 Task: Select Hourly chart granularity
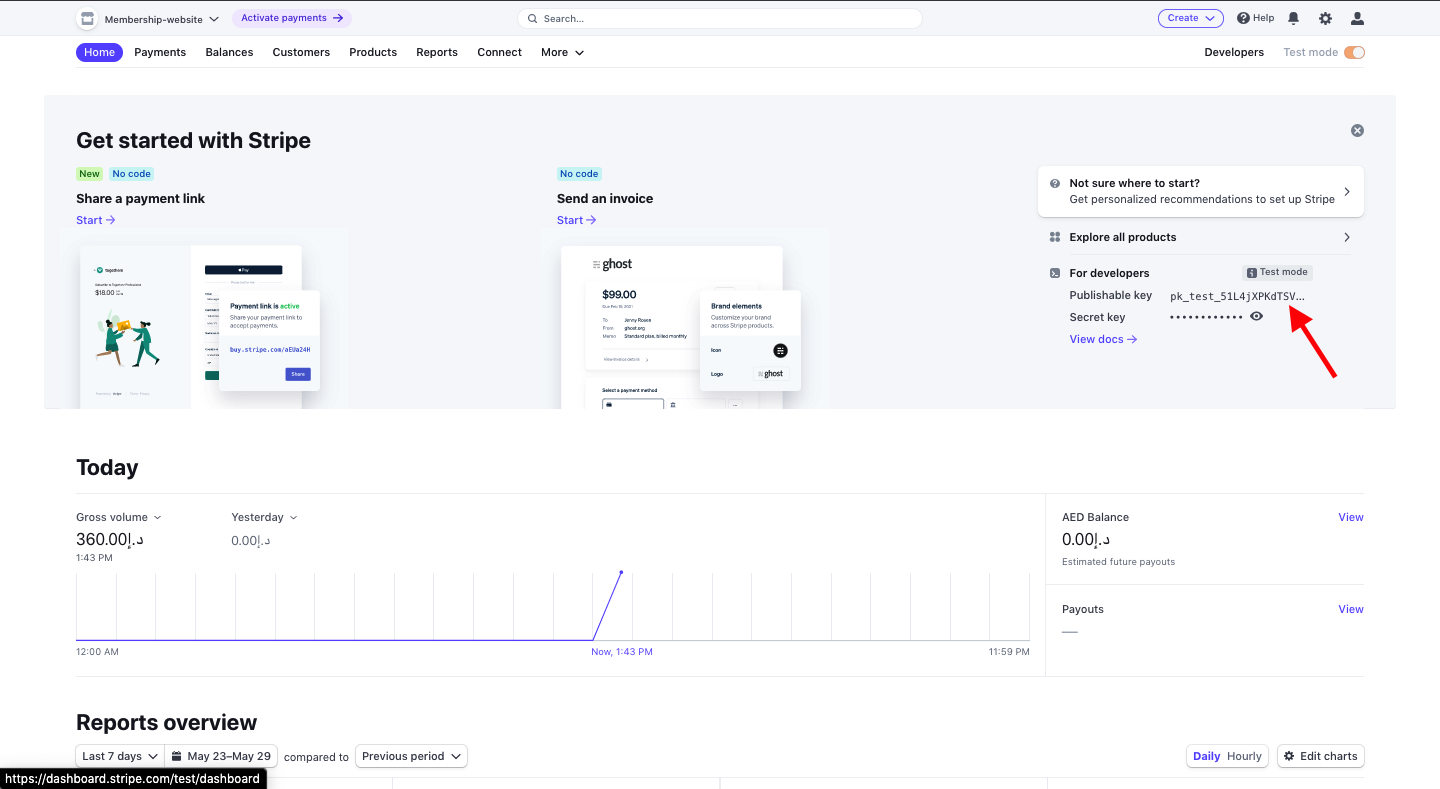[1245, 756]
